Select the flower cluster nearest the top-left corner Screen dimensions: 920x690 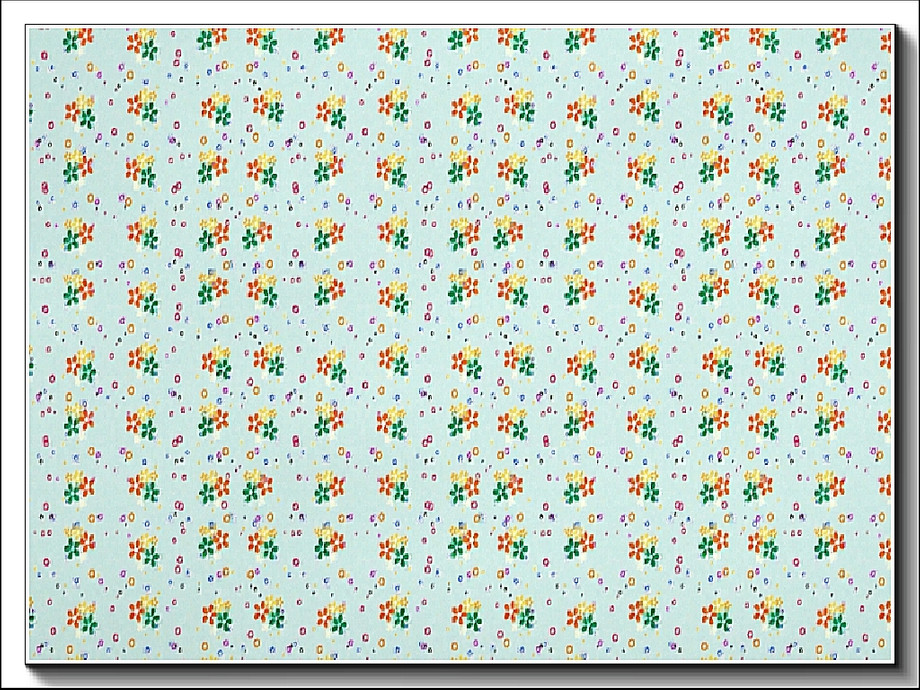(78, 41)
